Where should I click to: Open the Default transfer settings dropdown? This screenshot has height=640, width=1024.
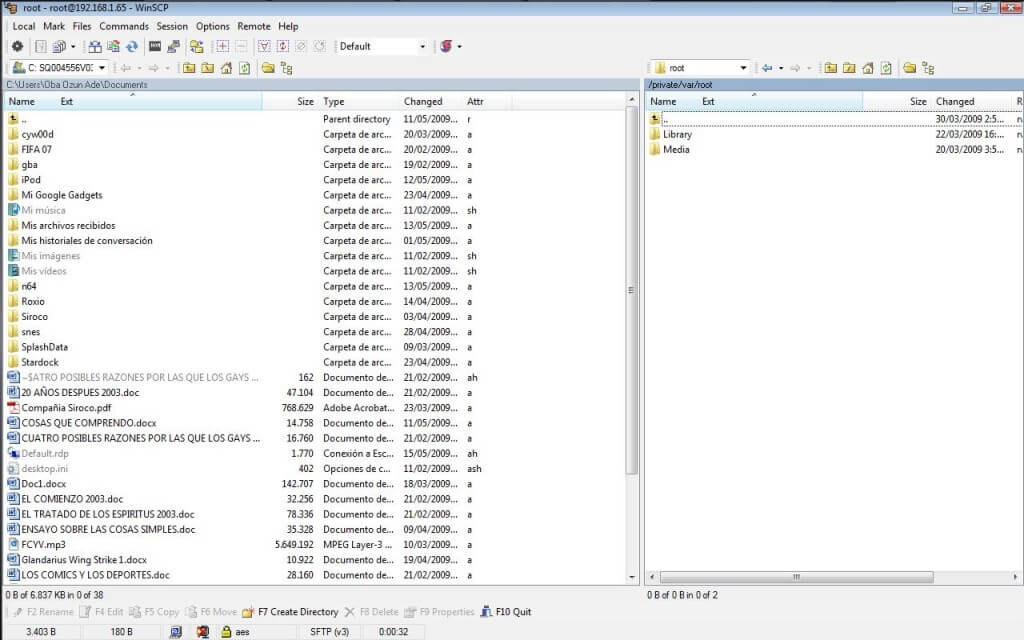(x=423, y=46)
